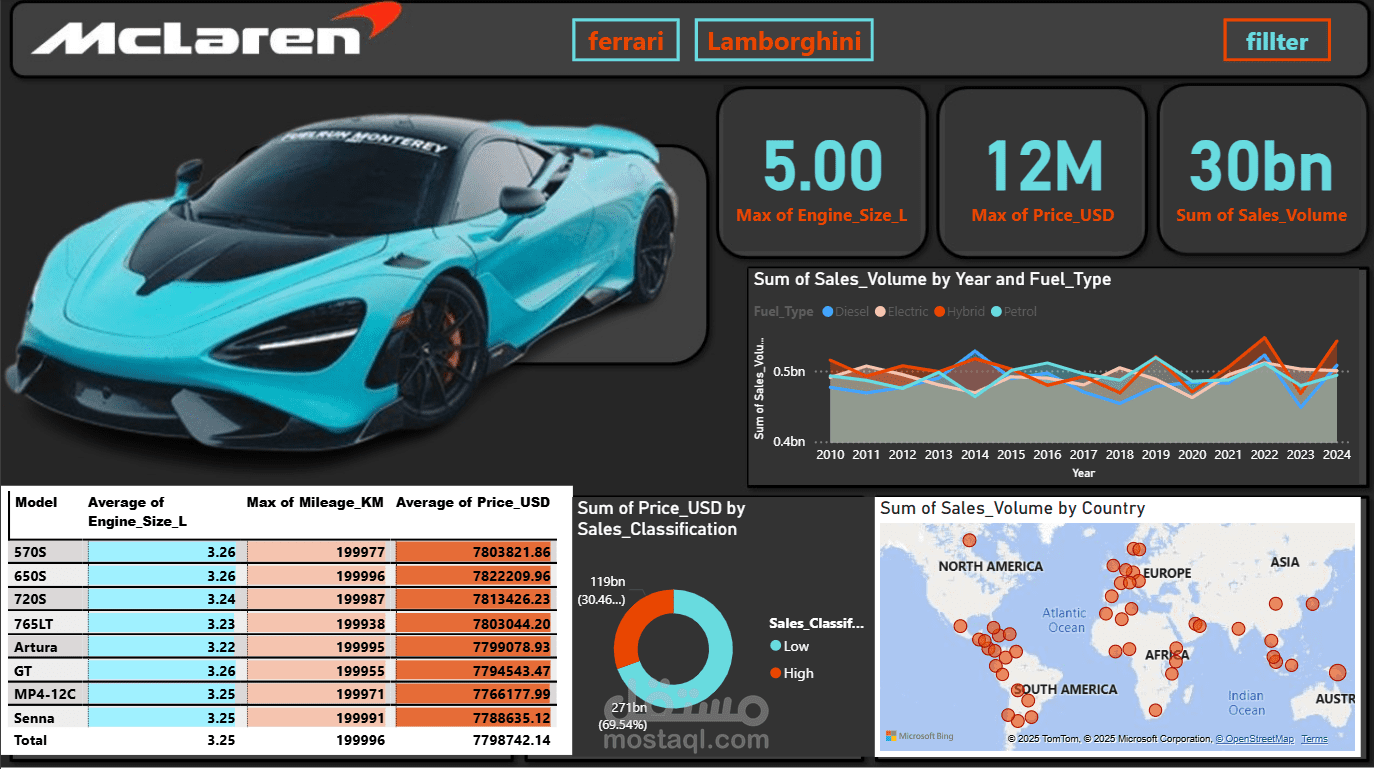Click the SOUTH AMERICA map label
The width and height of the screenshot is (1374, 769).
[1065, 689]
